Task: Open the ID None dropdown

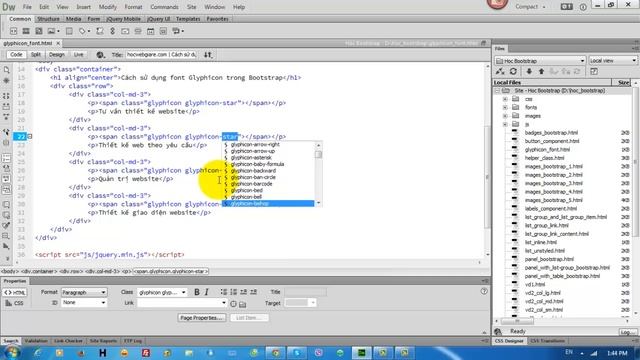Action: point(84,303)
